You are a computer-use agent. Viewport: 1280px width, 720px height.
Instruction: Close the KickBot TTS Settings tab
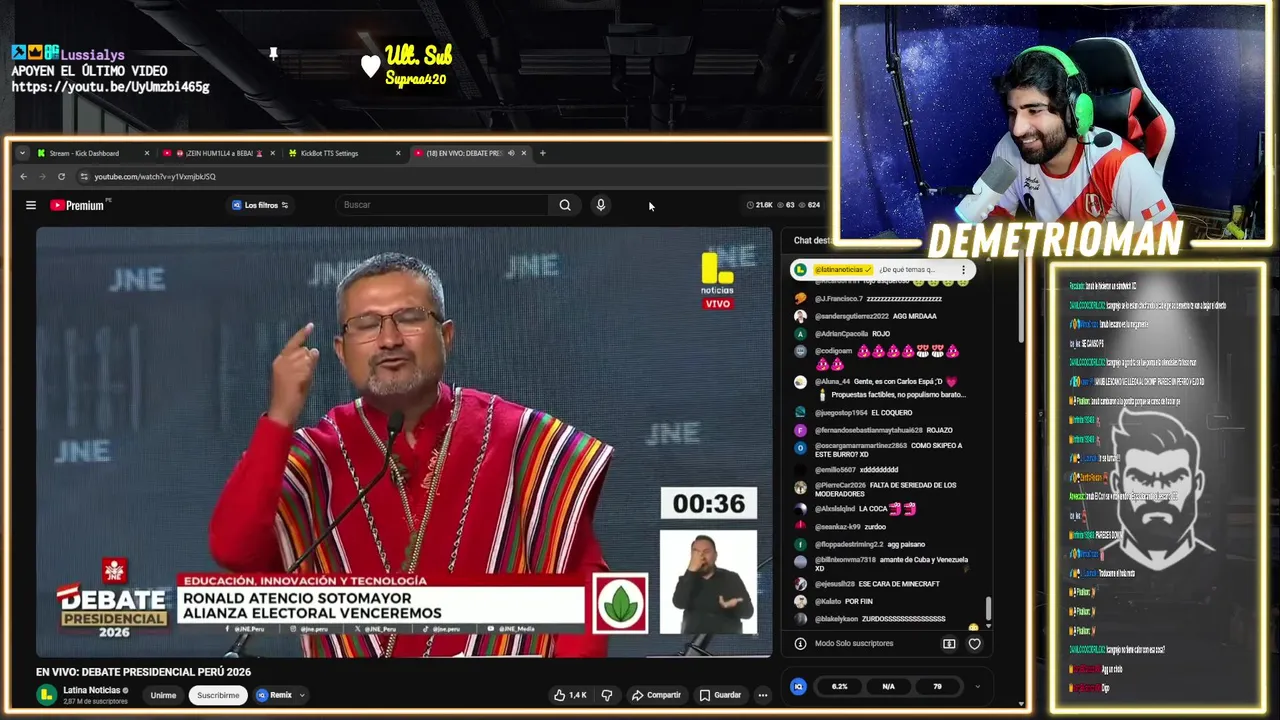click(x=398, y=153)
